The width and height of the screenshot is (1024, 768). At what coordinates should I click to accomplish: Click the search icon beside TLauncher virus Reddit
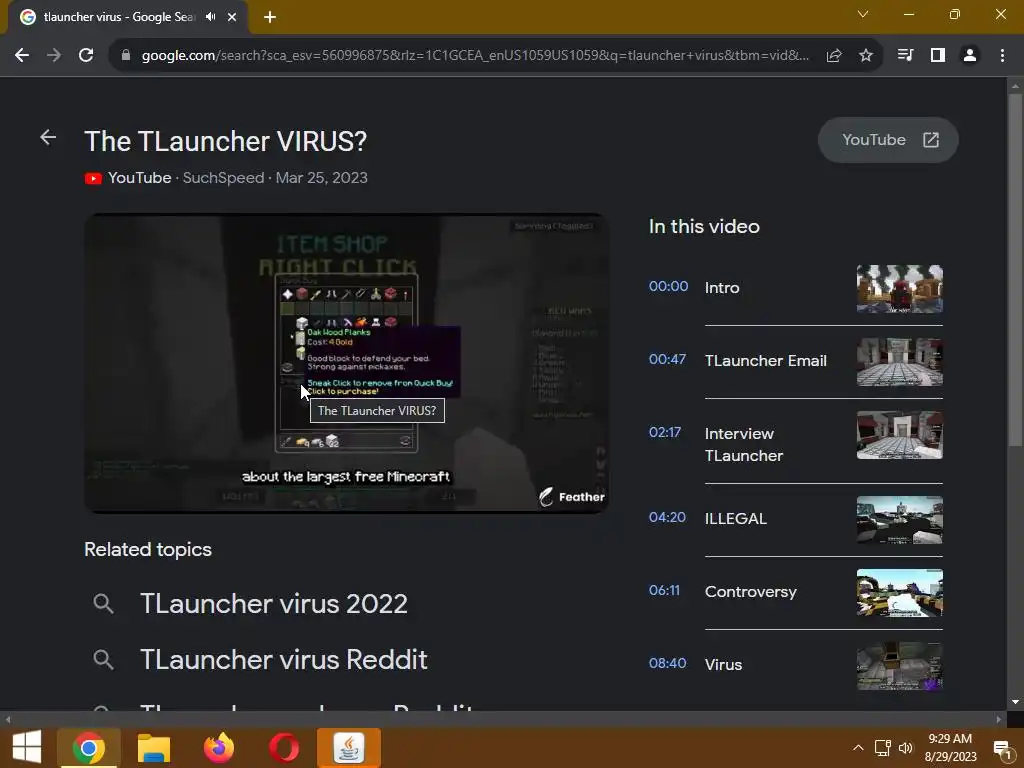103,660
